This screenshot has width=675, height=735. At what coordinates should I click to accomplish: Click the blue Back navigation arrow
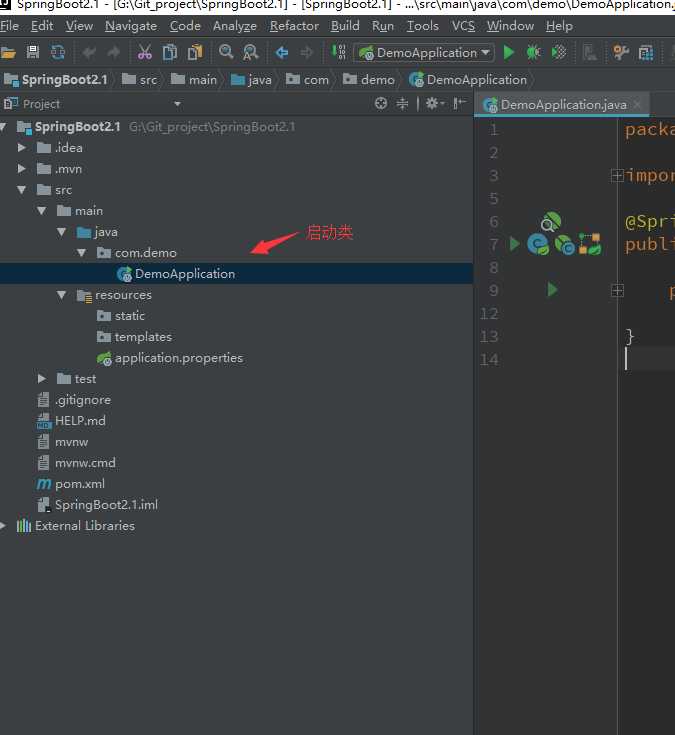[282, 52]
